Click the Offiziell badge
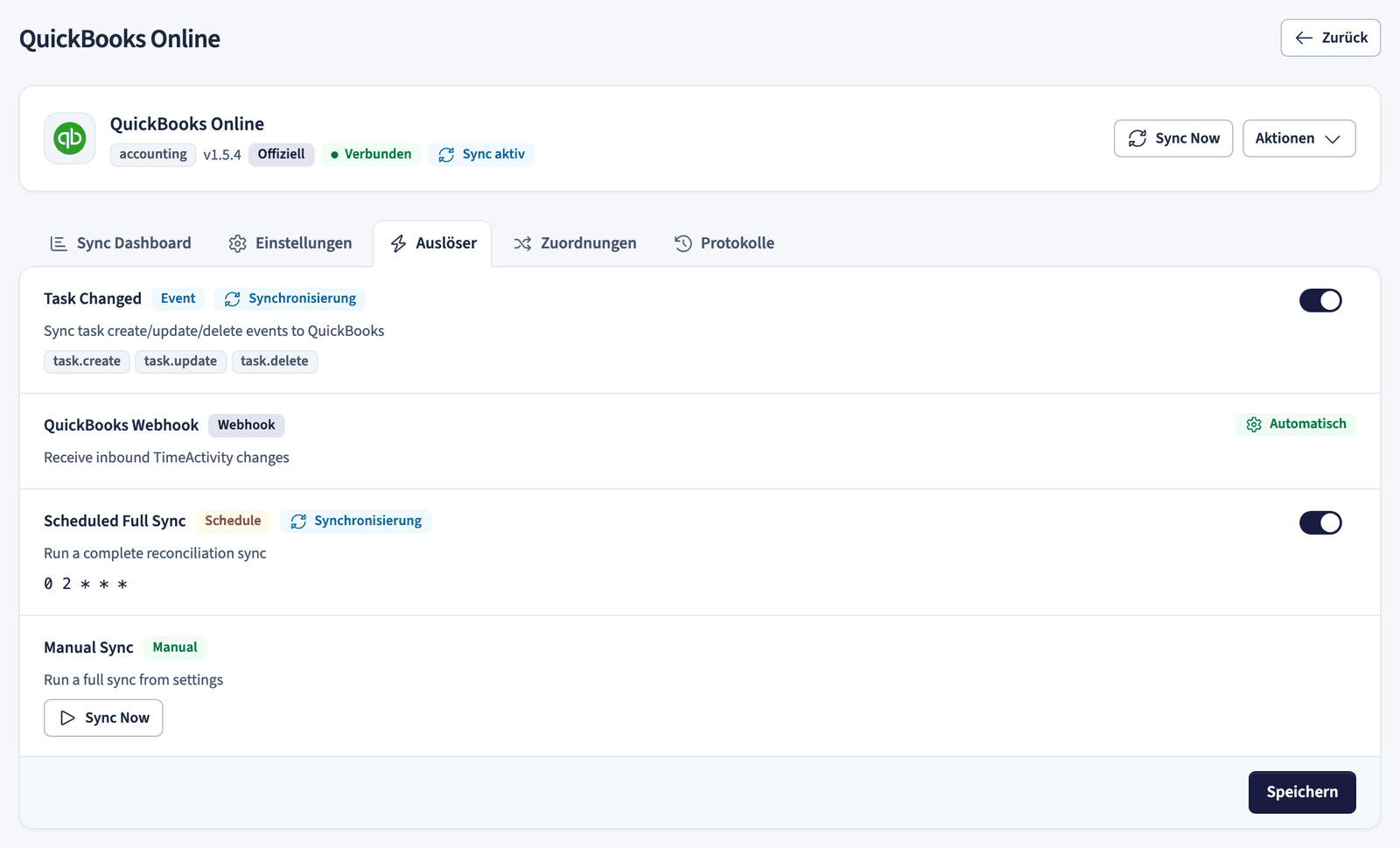1400x848 pixels. pos(281,155)
